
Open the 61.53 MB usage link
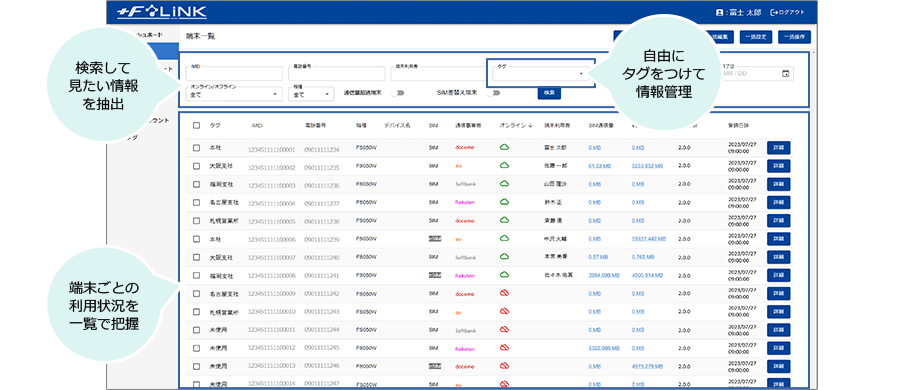(x=599, y=166)
